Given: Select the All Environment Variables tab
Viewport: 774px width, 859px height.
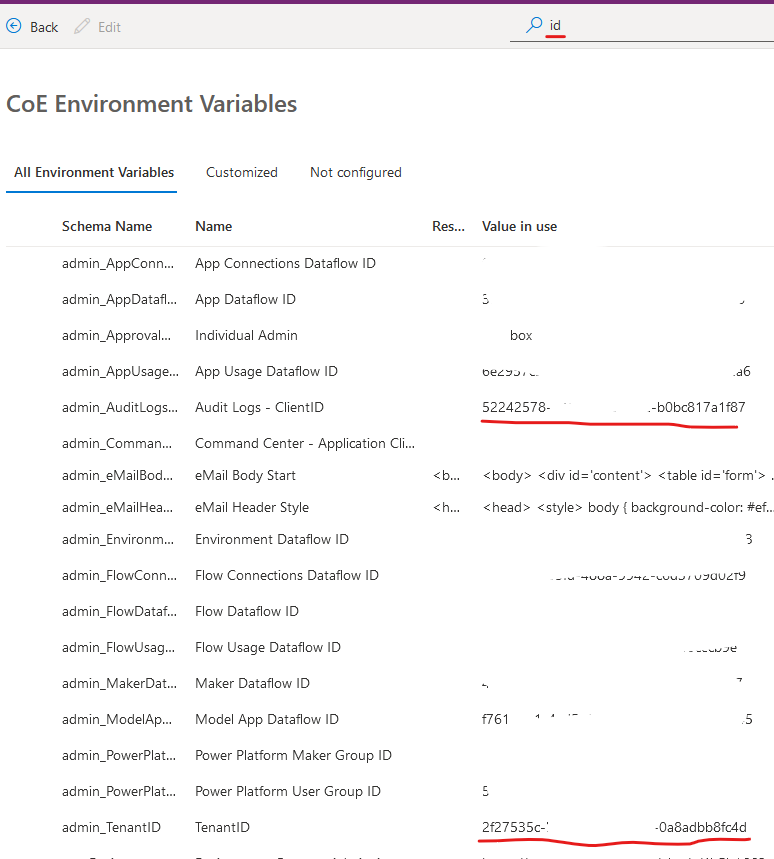Looking at the screenshot, I should click(91, 172).
